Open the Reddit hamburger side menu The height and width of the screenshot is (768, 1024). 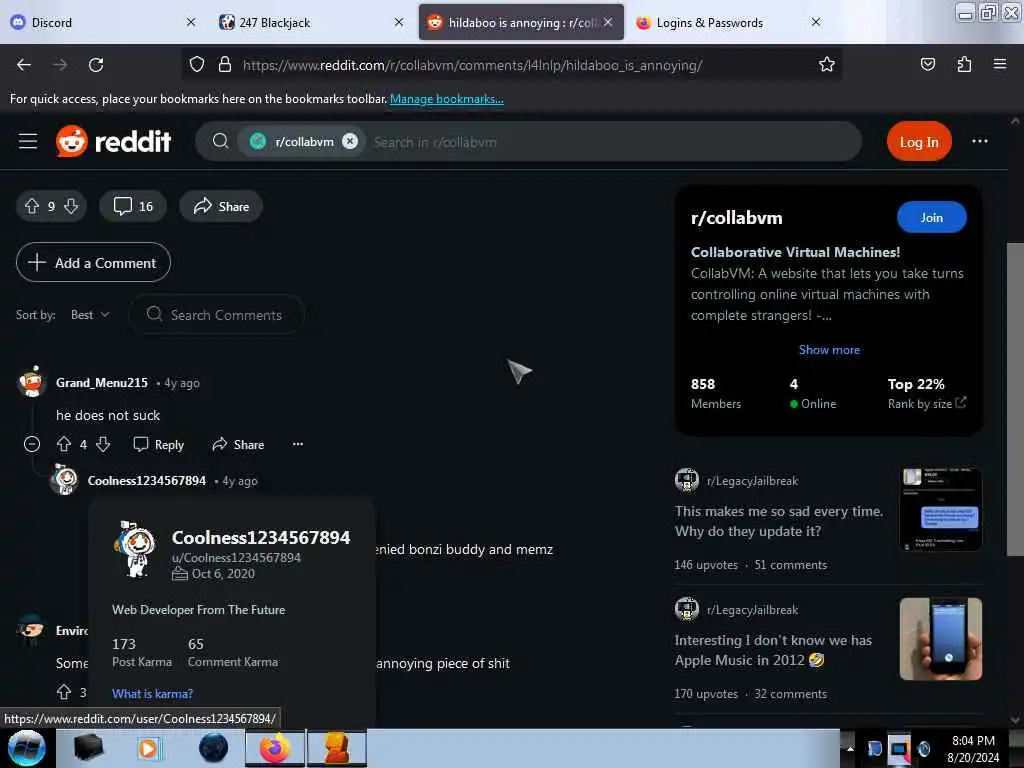(x=28, y=141)
